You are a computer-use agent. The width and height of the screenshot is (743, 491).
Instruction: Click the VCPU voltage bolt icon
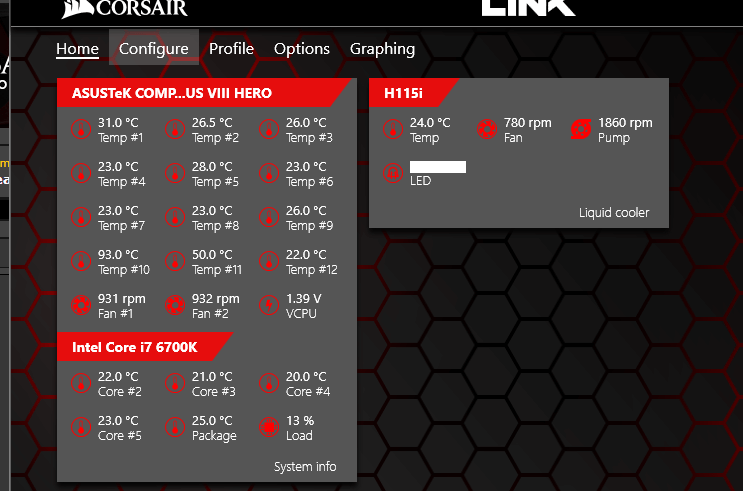click(x=269, y=305)
